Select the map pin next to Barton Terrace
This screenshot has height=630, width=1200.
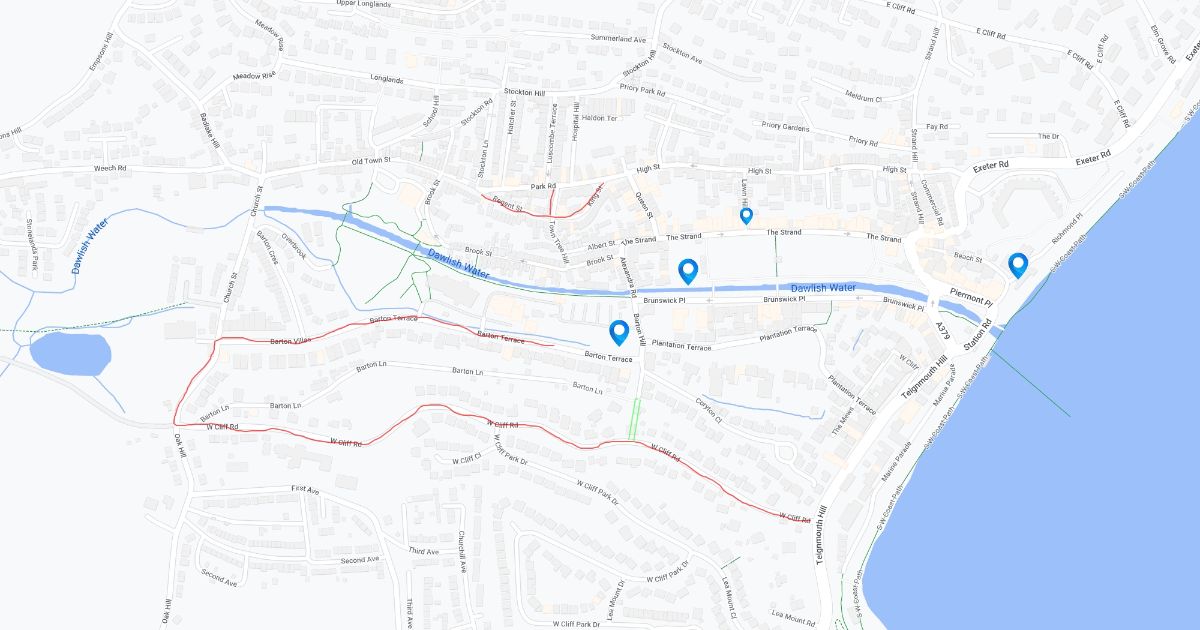tap(619, 333)
